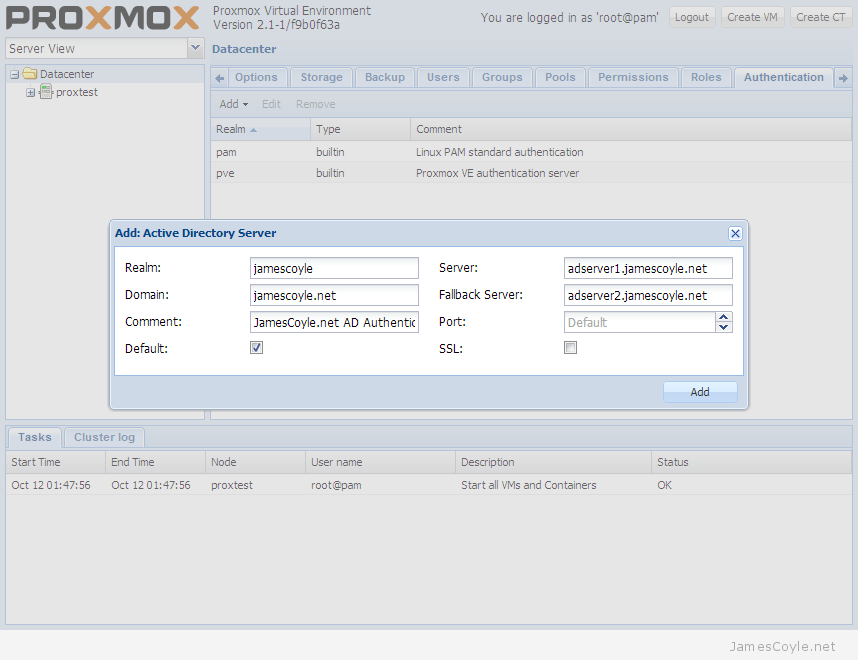The width and height of the screenshot is (858, 660).
Task: Open the Add dropdown menu
Action: (x=234, y=104)
